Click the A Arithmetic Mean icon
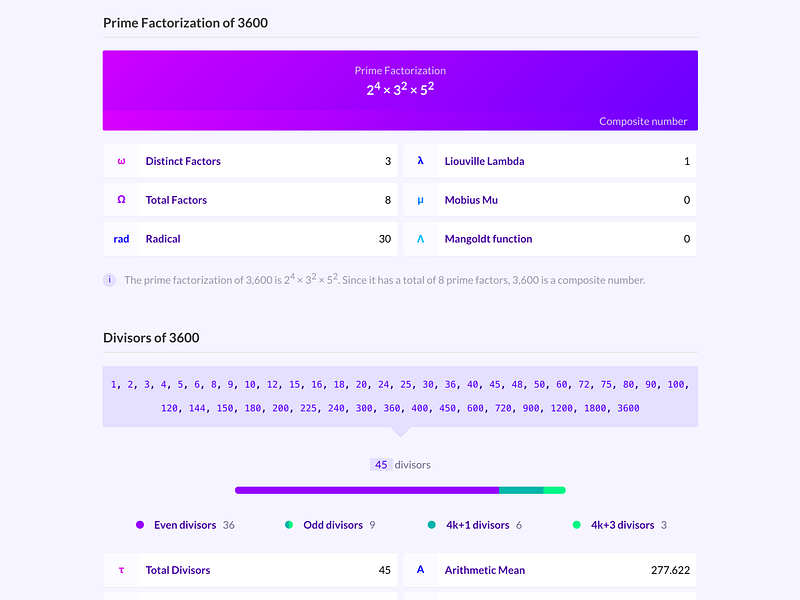The height and width of the screenshot is (600, 800). [420, 570]
